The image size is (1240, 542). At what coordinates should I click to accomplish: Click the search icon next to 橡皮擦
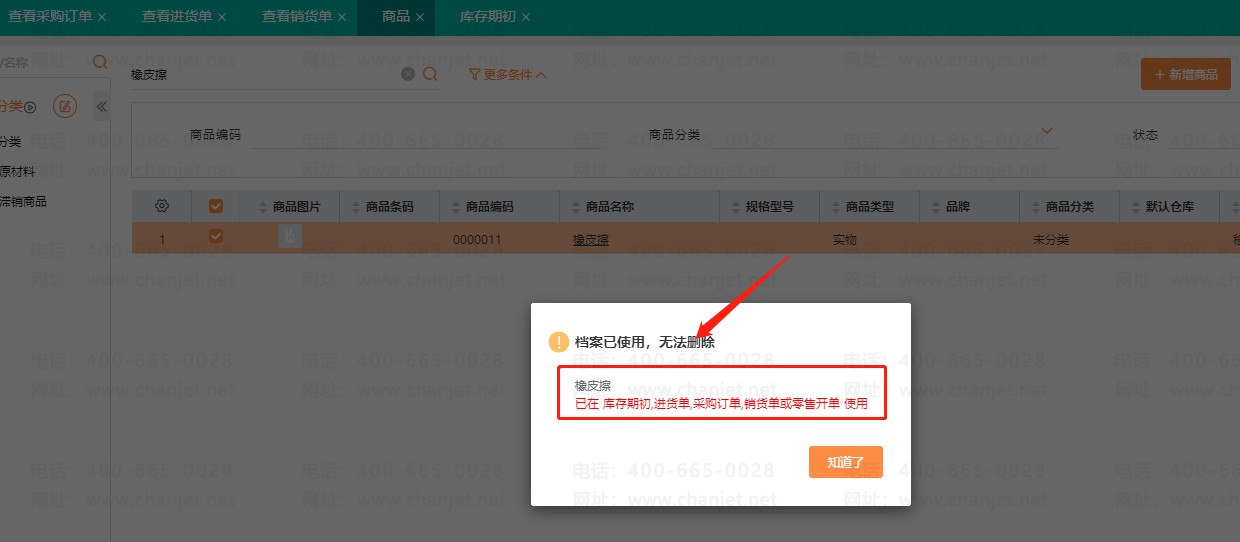[x=430, y=74]
